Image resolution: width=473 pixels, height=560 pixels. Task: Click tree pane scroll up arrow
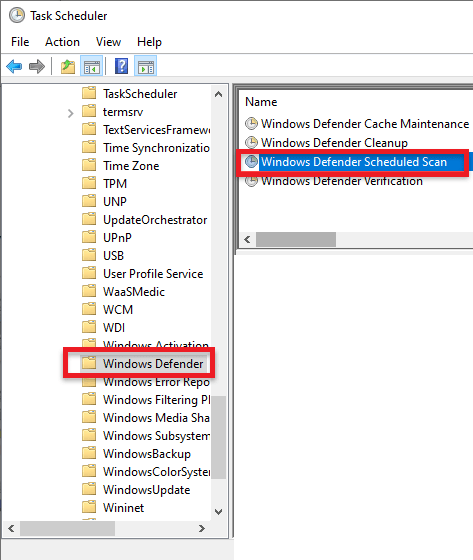tap(219, 94)
